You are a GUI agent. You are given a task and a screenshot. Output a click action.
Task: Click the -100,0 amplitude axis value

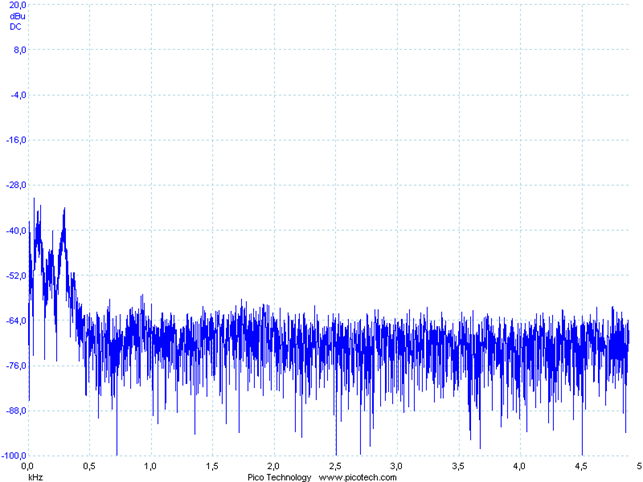pos(14,456)
